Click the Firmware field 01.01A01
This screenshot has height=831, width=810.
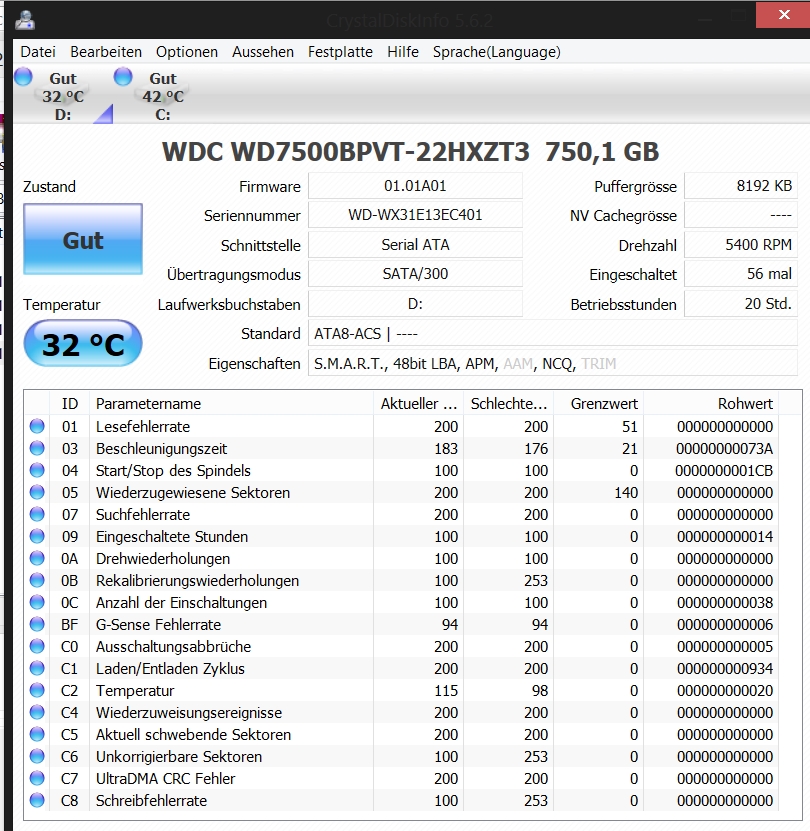415,186
